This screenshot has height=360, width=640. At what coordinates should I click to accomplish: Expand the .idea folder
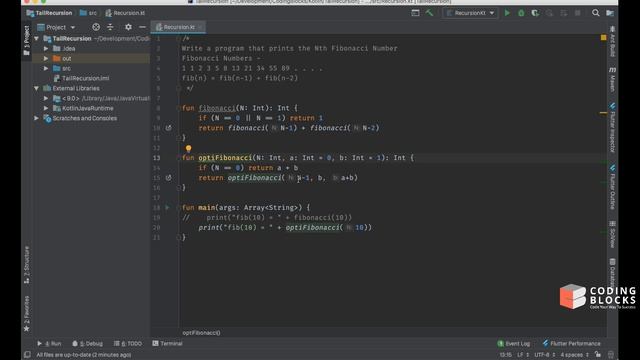point(46,49)
